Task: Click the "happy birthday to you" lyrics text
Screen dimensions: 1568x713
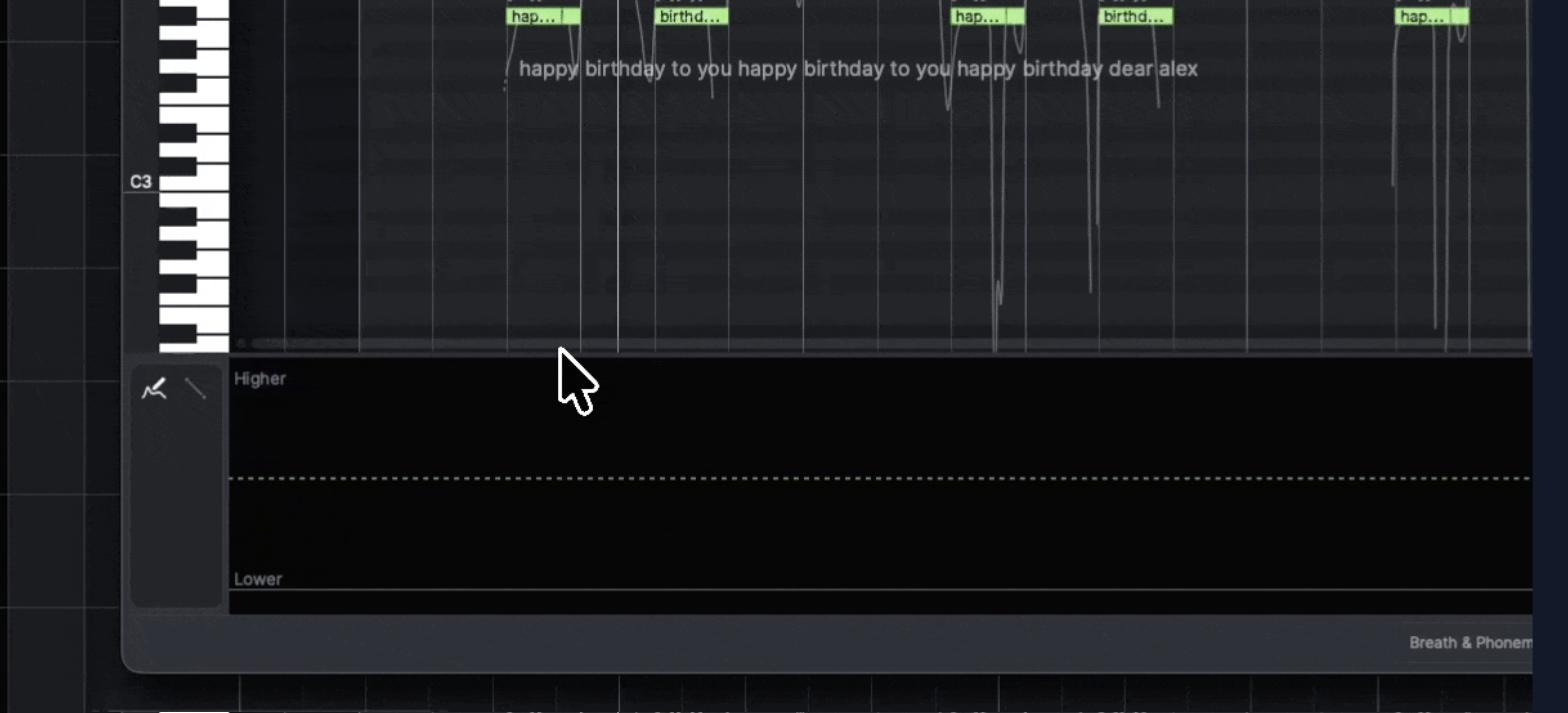Action: coord(858,68)
